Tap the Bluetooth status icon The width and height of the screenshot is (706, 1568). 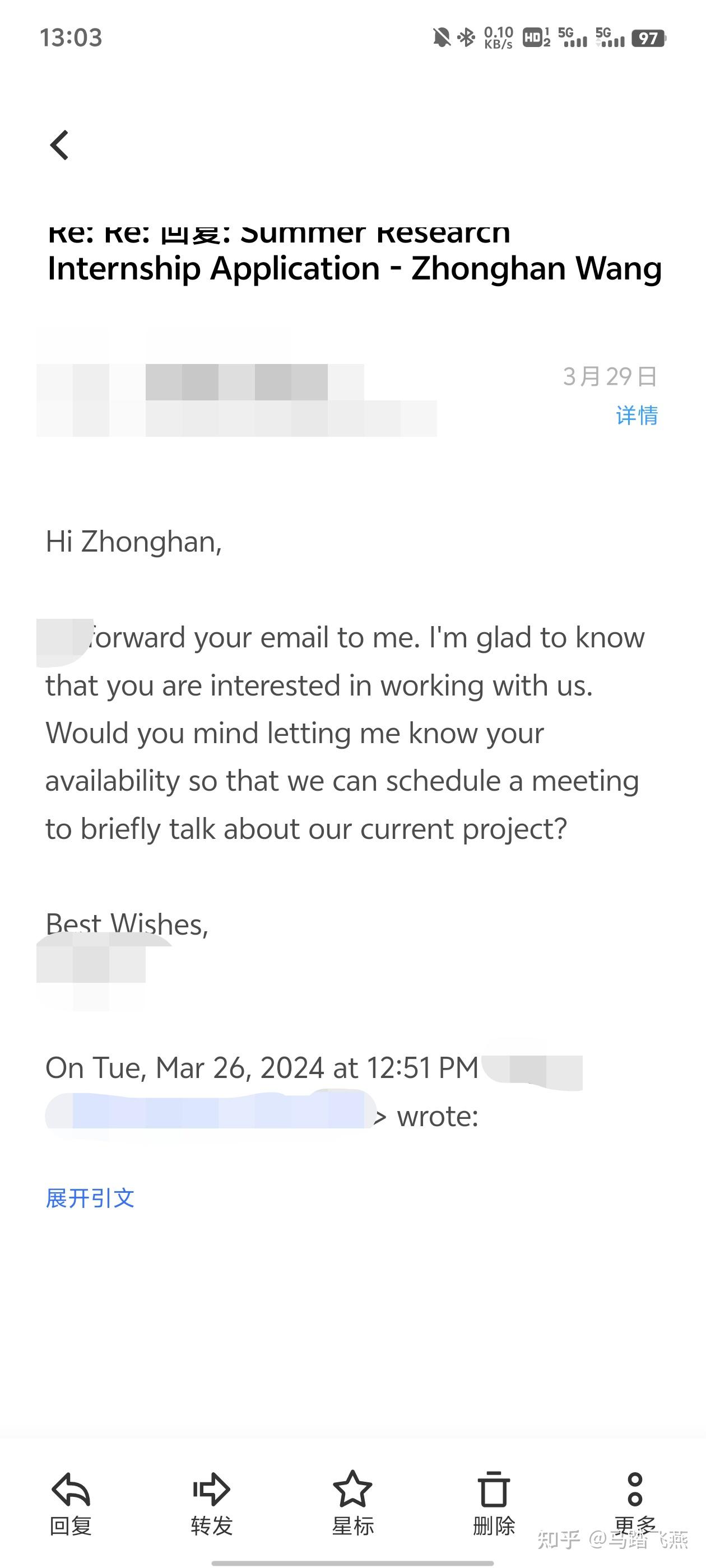(x=467, y=38)
